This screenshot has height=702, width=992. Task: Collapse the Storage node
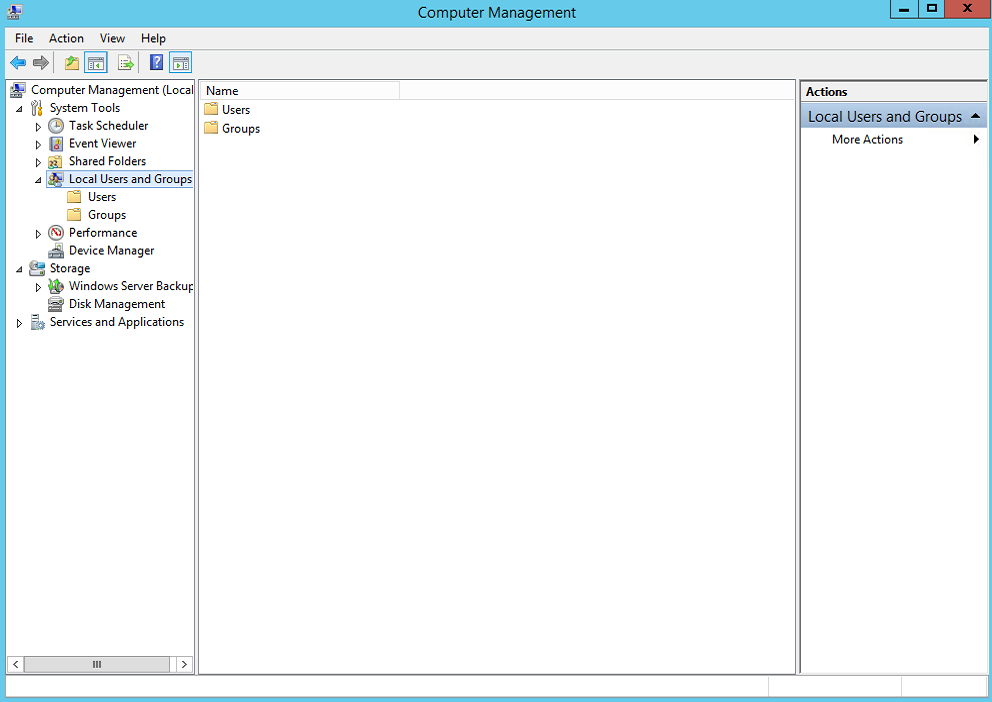20,269
